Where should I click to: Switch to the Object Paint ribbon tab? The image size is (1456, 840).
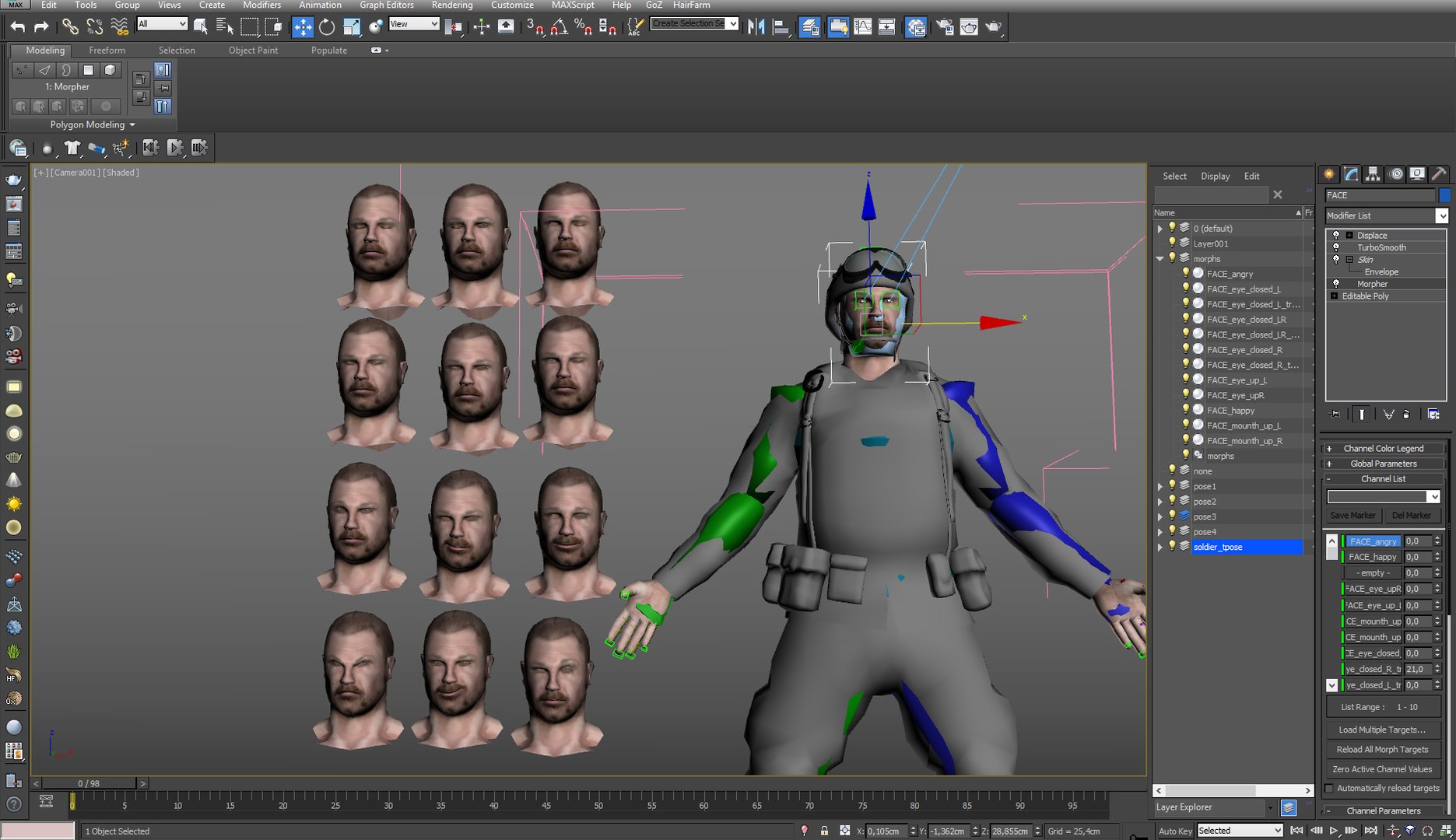[253, 50]
